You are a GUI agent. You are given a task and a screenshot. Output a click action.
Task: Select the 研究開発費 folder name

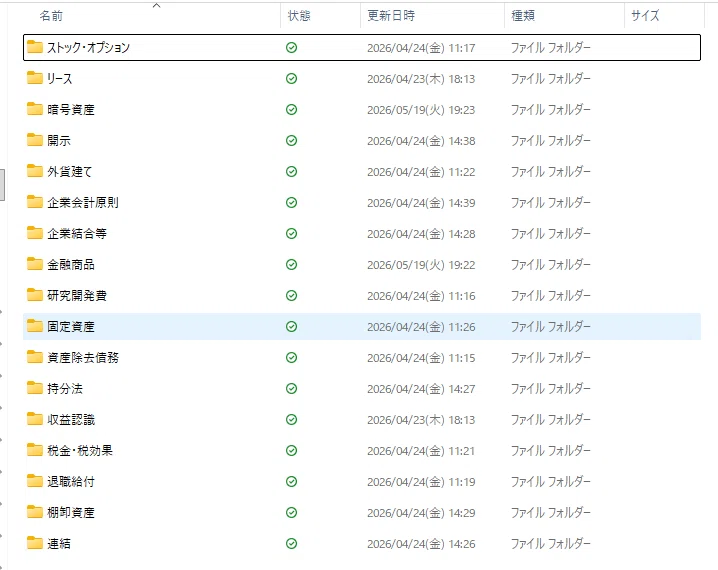pos(77,296)
